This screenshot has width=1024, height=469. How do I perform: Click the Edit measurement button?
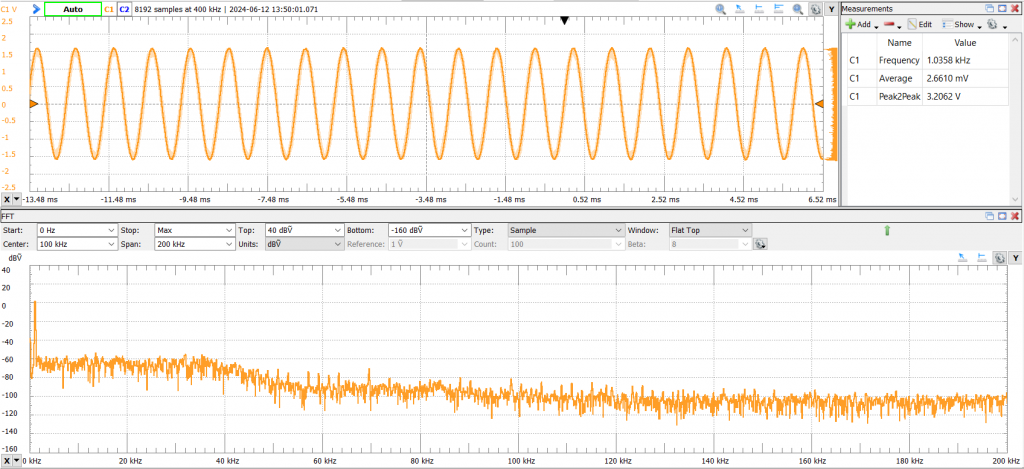click(920, 25)
